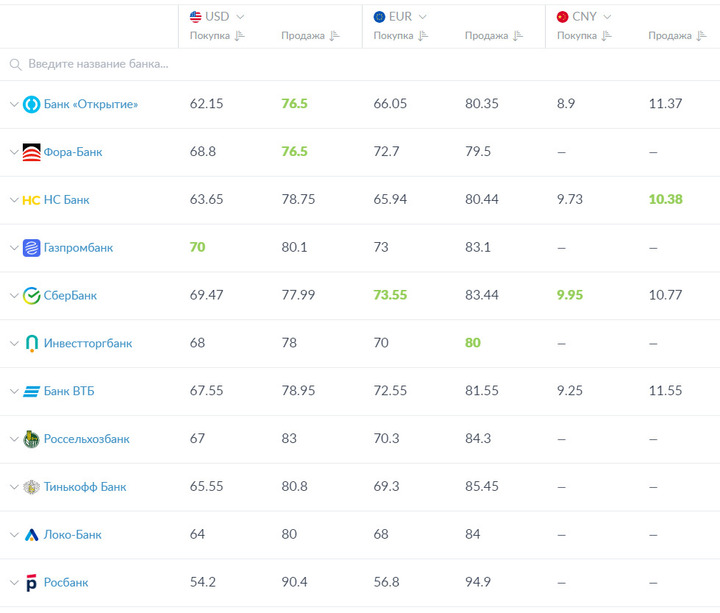
Task: Expand the НС Банк row
Action: (14, 200)
